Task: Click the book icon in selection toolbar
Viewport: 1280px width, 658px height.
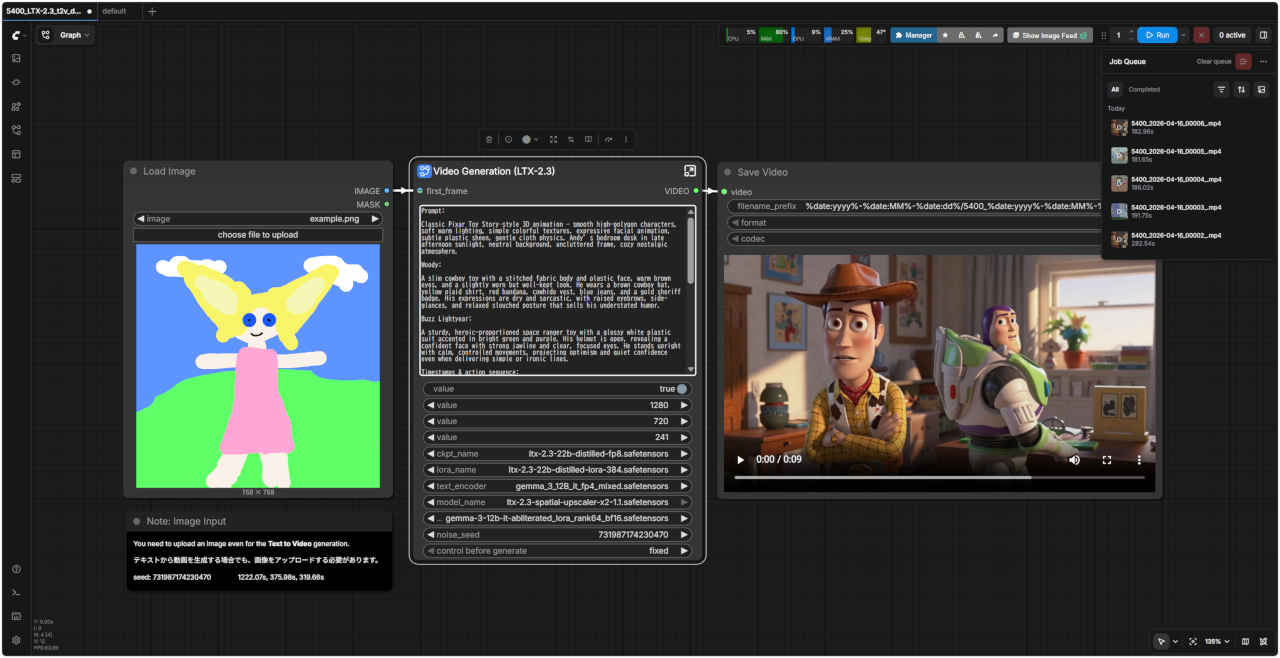Action: pyautogui.click(x=589, y=139)
